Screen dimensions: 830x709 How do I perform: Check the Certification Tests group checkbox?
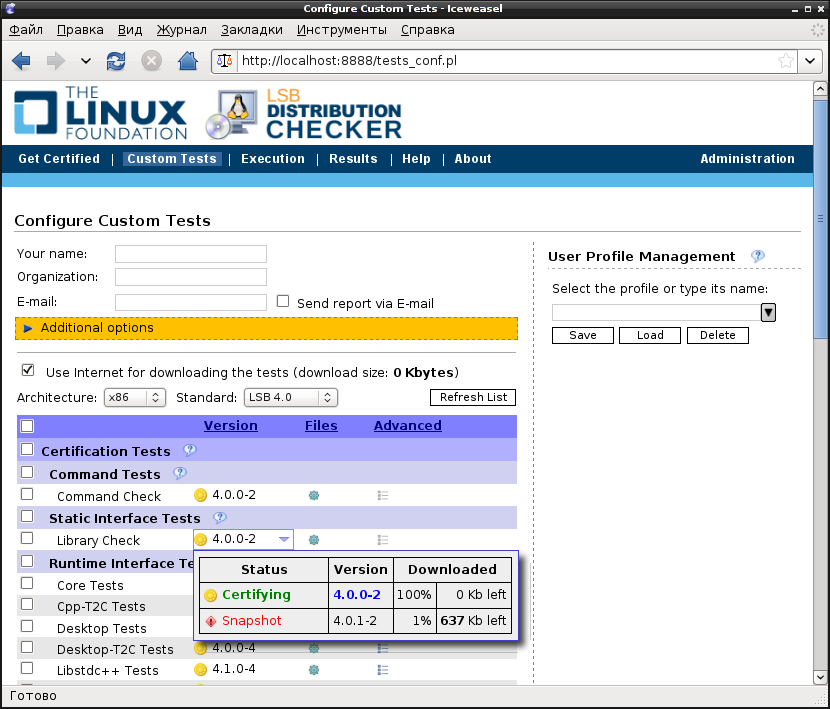[27, 450]
